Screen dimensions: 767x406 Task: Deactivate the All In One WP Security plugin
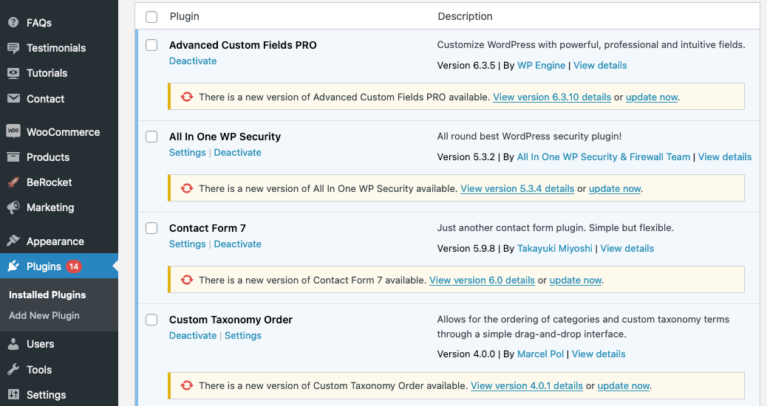pos(237,153)
